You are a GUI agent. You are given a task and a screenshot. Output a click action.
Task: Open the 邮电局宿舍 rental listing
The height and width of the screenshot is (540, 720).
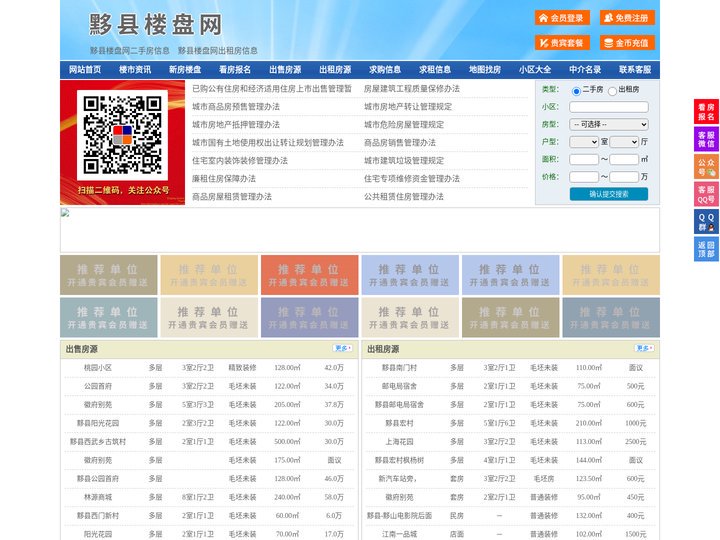(399, 386)
